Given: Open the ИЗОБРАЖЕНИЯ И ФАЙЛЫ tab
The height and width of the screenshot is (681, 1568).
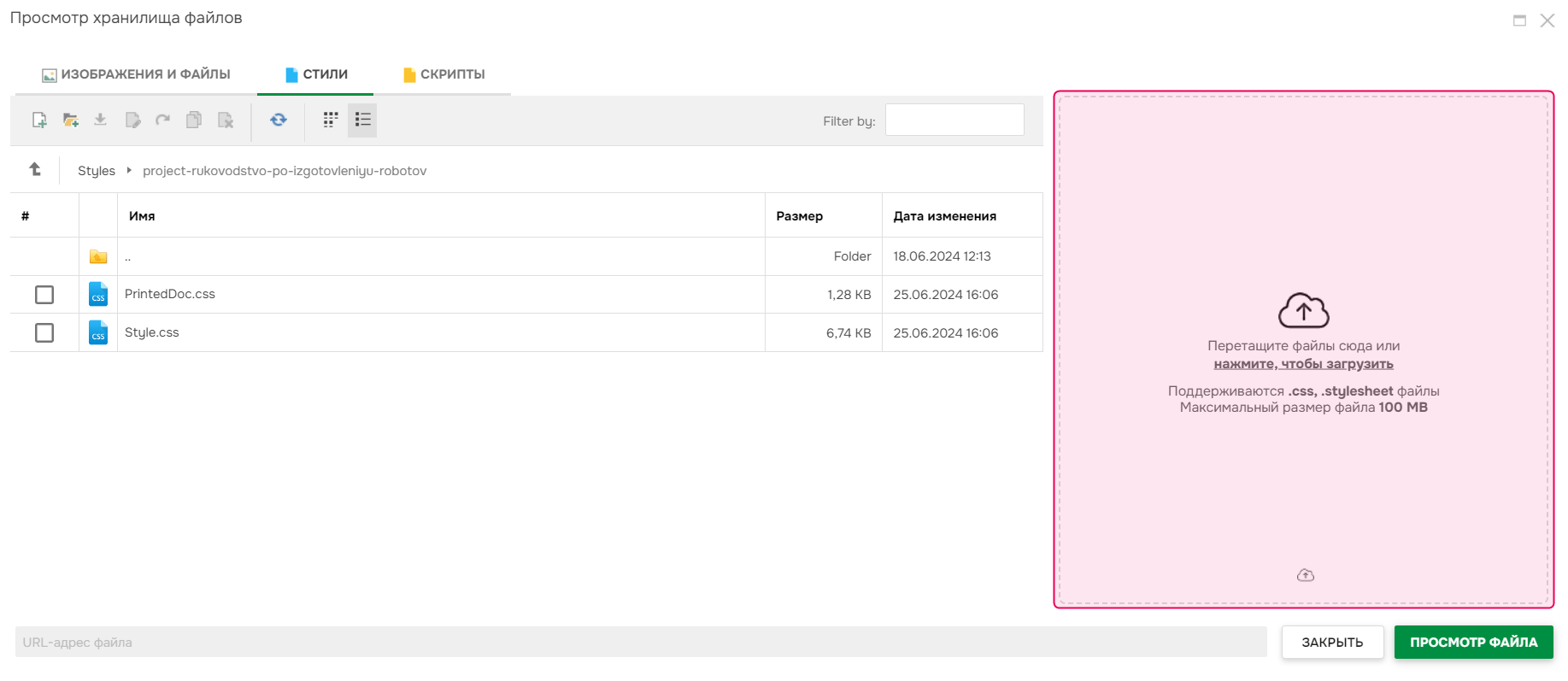Looking at the screenshot, I should point(137,74).
